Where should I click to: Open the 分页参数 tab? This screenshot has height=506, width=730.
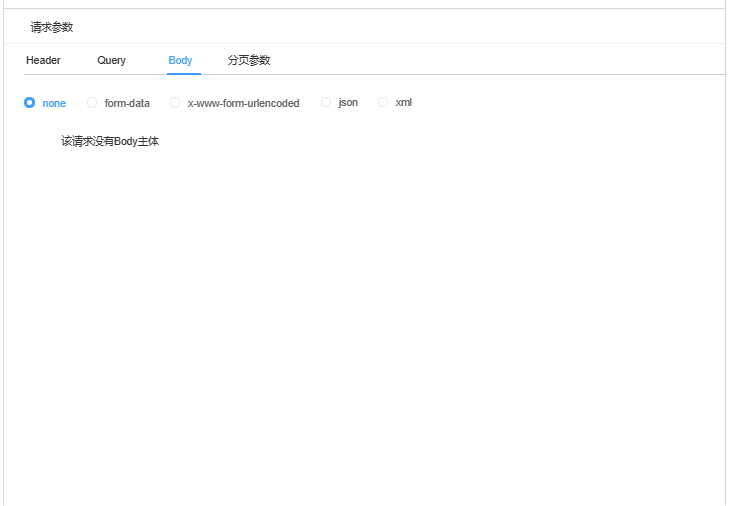[x=249, y=61]
